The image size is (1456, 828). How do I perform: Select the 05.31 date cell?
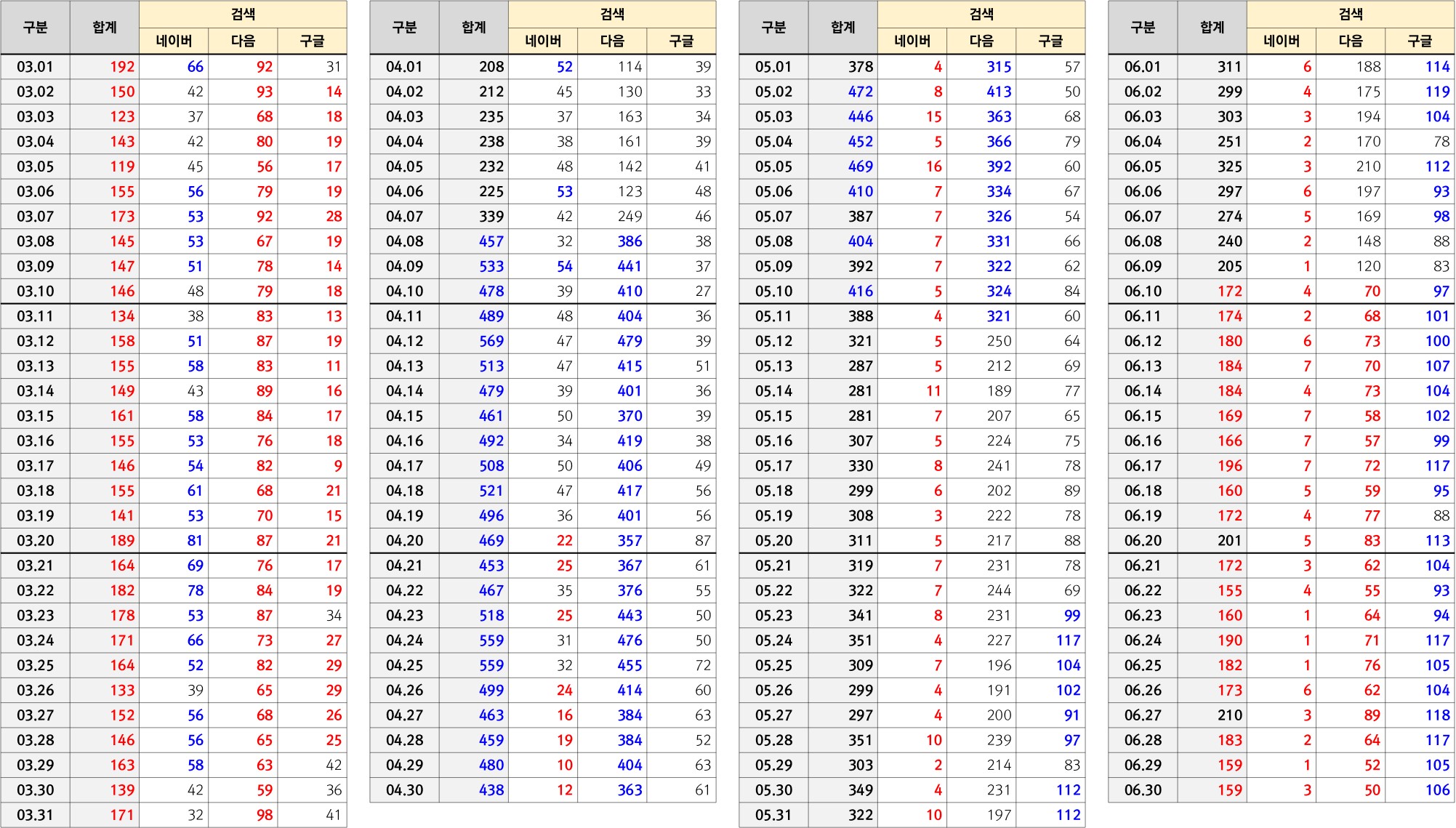click(x=773, y=815)
